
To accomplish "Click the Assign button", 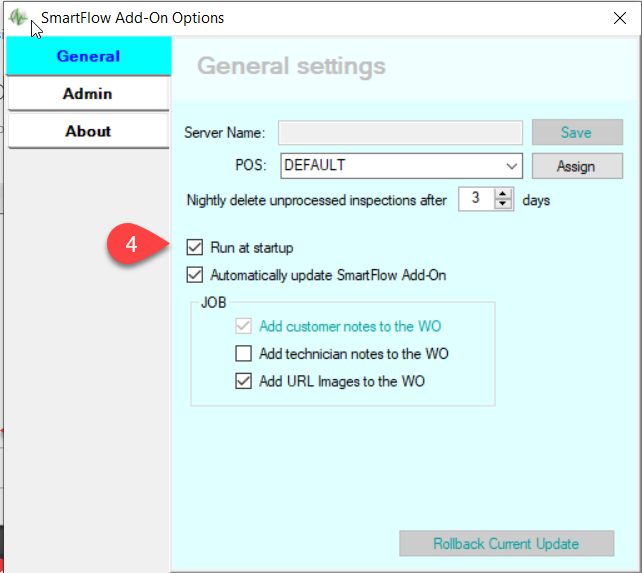I will tap(577, 166).
